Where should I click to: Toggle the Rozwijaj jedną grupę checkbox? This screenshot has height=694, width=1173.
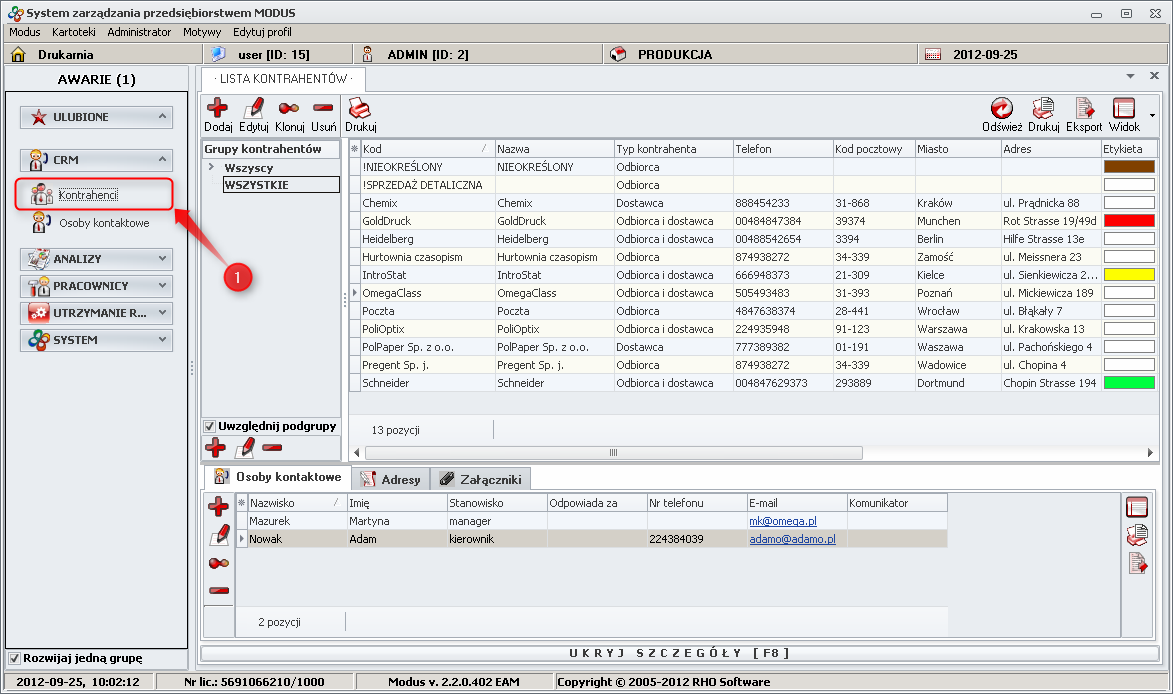14,658
